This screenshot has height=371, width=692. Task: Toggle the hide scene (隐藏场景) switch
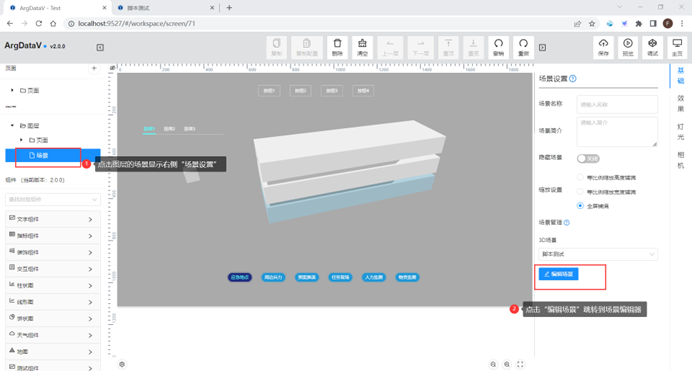point(588,158)
